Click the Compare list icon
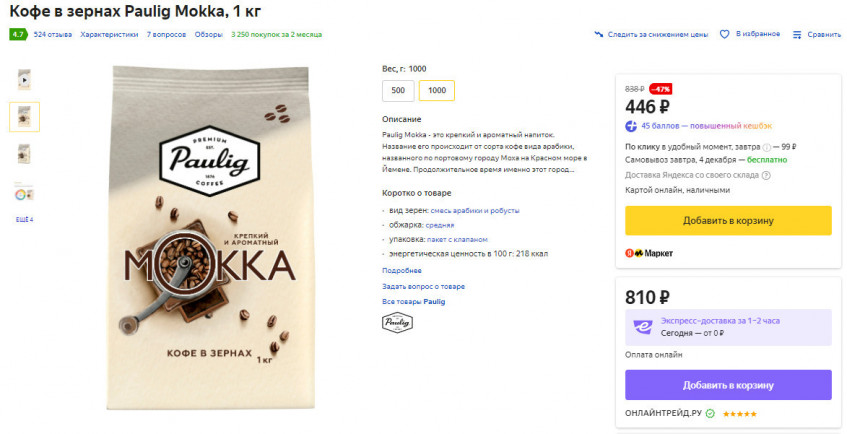This screenshot has width=847, height=434. (797, 34)
